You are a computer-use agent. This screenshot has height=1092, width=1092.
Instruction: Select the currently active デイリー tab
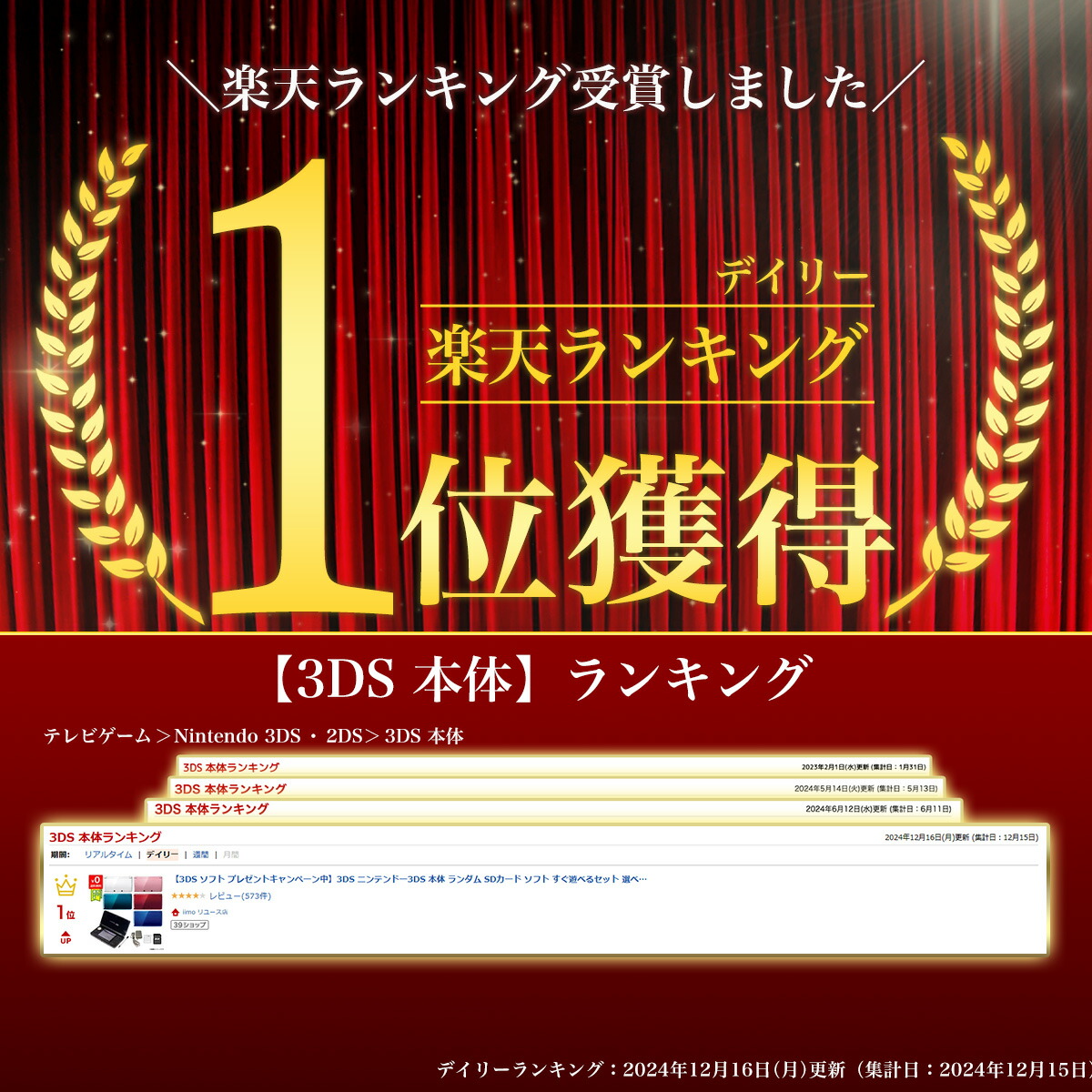tap(161, 854)
